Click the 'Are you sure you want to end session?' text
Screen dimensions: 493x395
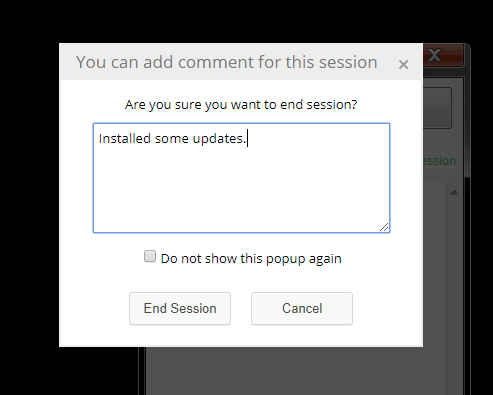[241, 105]
